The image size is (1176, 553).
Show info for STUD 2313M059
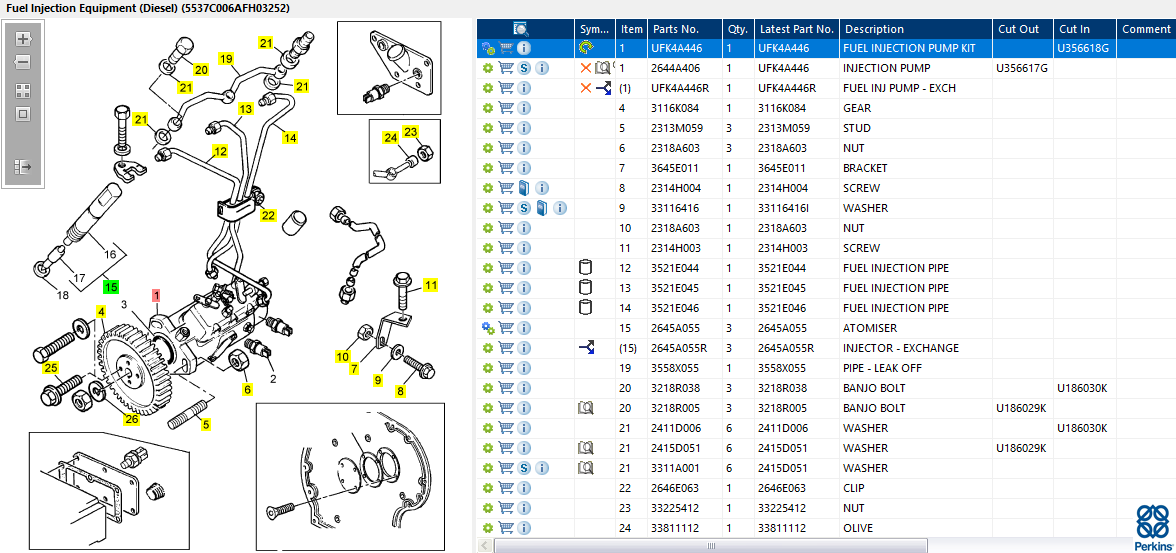coord(524,128)
